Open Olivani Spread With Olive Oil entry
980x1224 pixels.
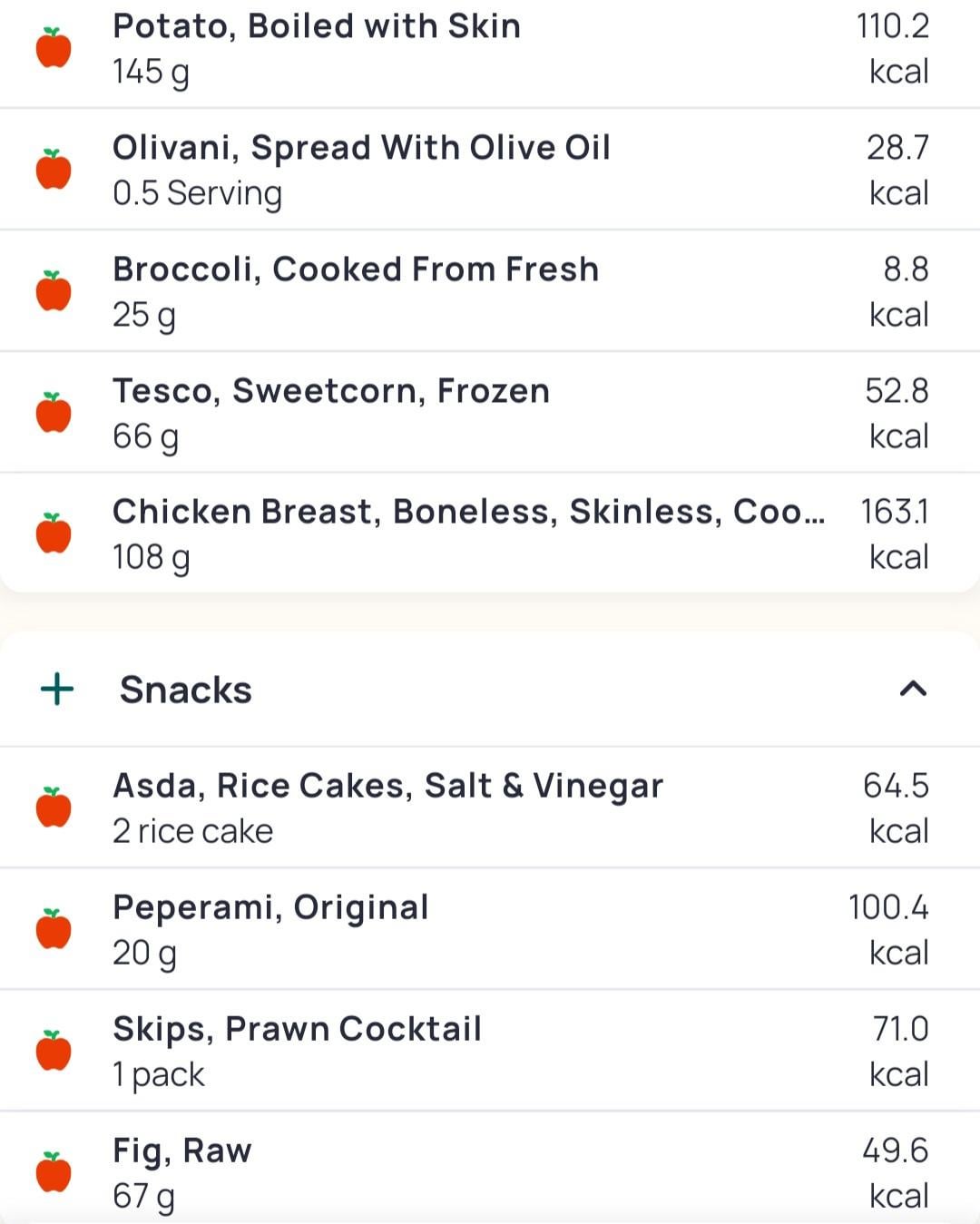click(361, 149)
